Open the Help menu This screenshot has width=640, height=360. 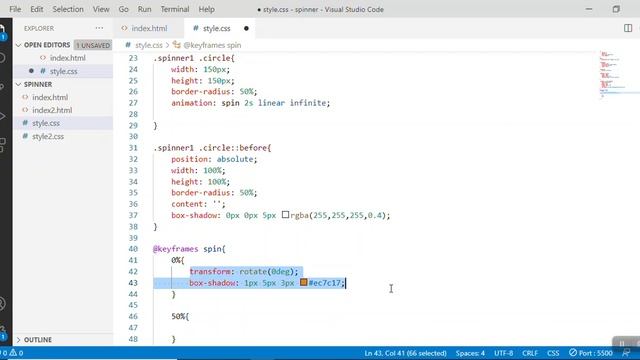tap(207, 9)
